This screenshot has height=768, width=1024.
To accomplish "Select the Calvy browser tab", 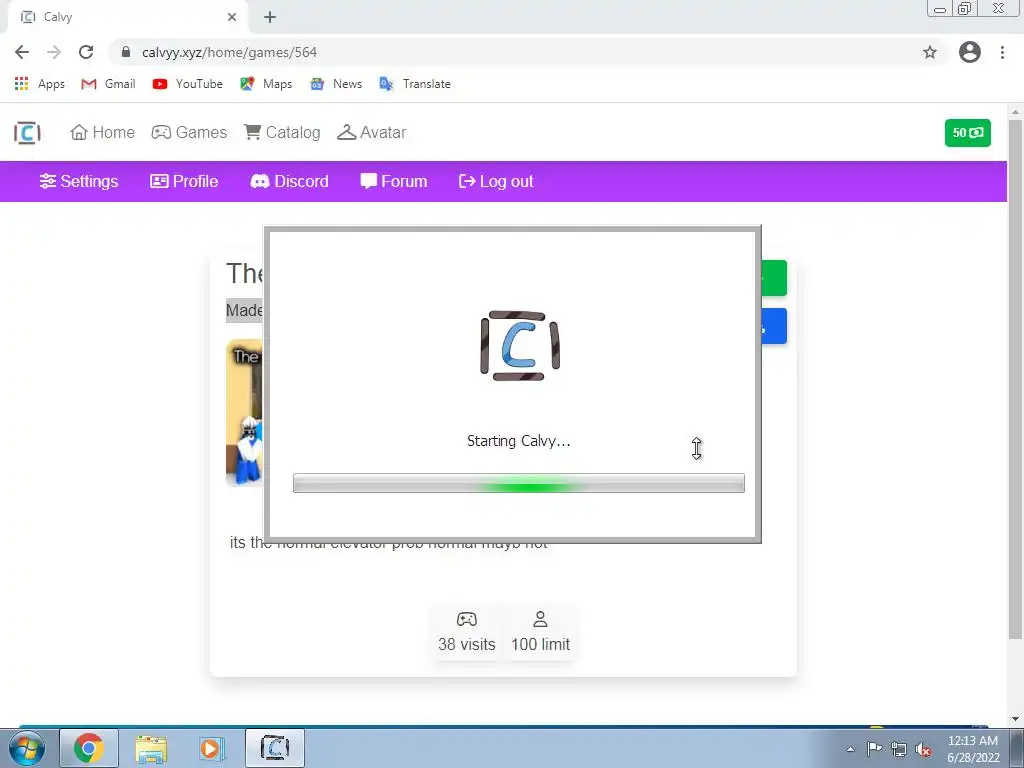I will pos(127,17).
